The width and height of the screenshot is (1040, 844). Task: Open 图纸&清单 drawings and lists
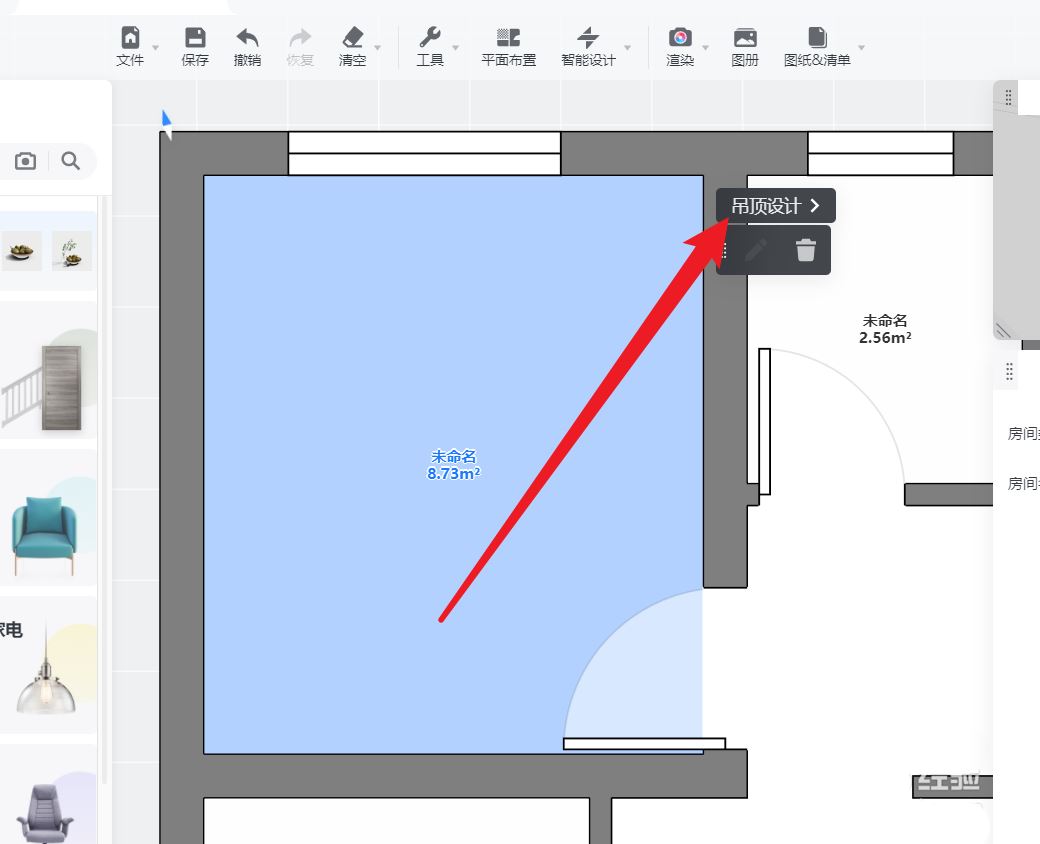click(817, 46)
